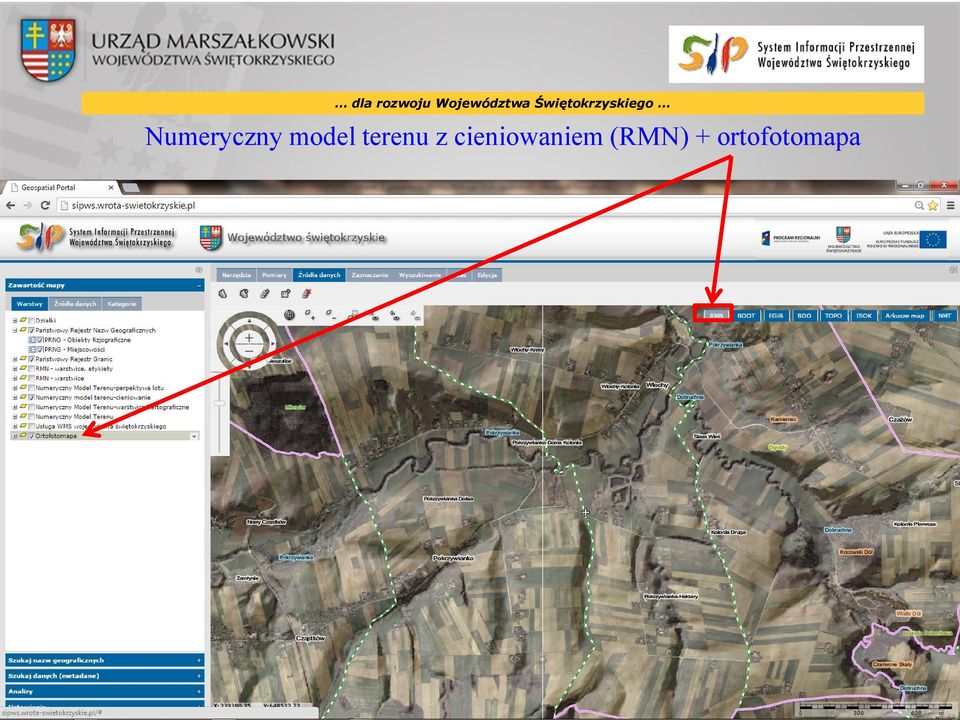The width and height of the screenshot is (960, 720).
Task: Uncheck Państwowy Rejestr Nazw Geograficznych layer
Action: pos(32,331)
